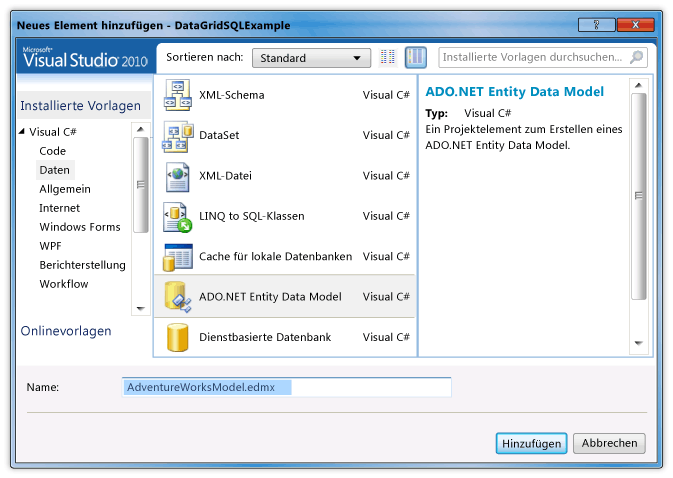Screen dimensions: 673x478
Task: Select the DataSet template icon
Action: [178, 136]
